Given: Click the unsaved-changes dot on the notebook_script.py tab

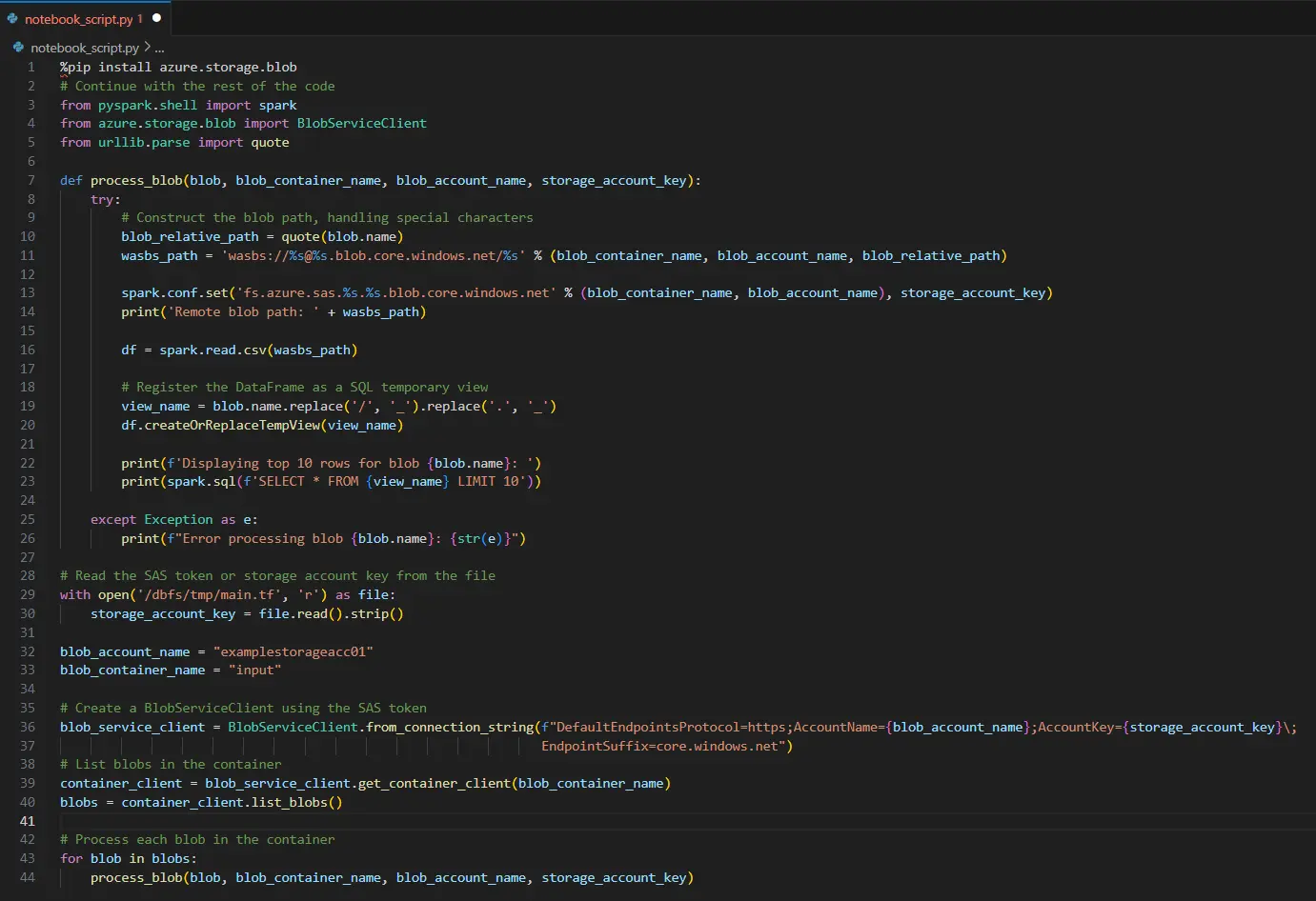Looking at the screenshot, I should pyautogui.click(x=156, y=18).
